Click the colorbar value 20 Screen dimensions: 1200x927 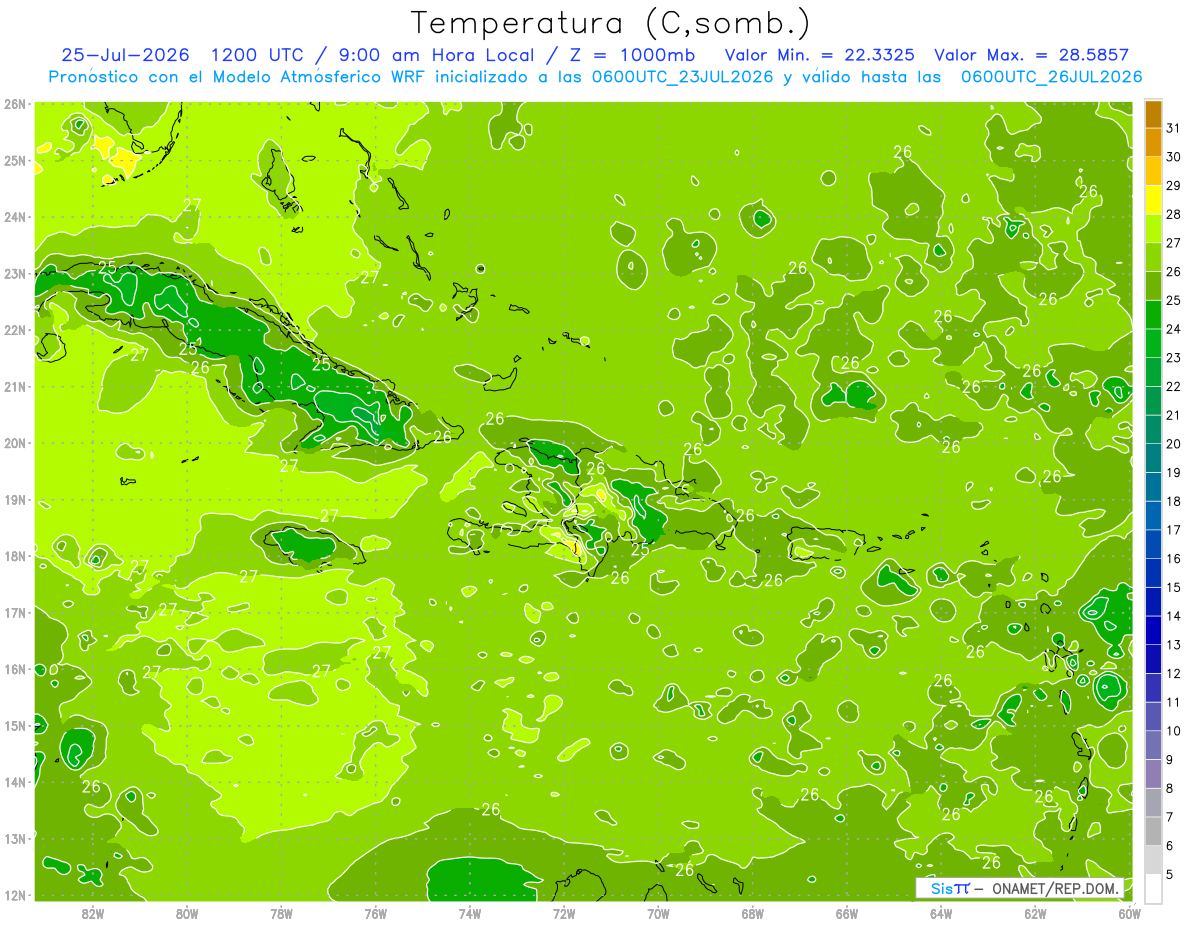(1173, 444)
